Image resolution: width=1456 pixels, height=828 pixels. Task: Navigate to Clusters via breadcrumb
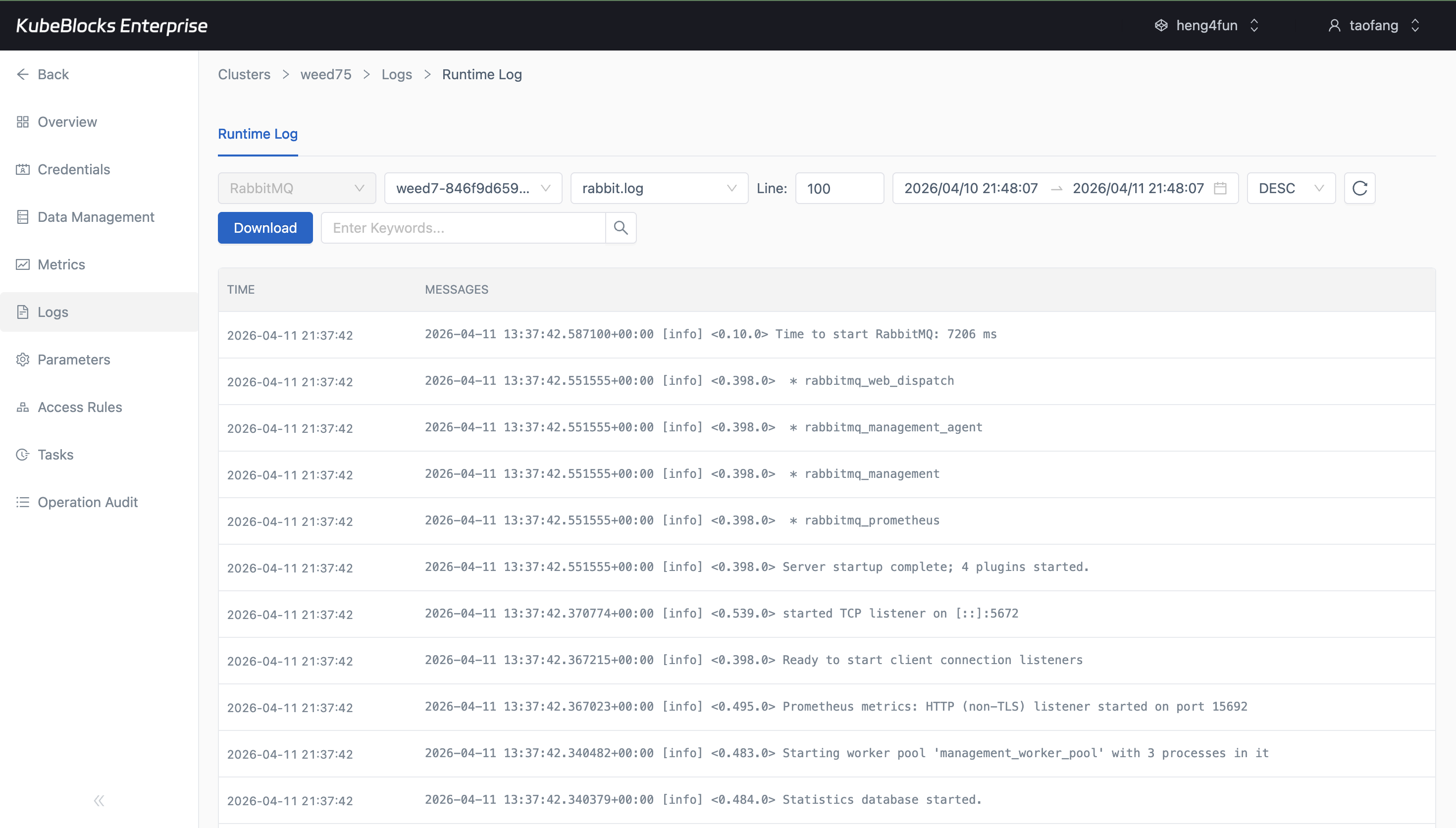tap(244, 74)
